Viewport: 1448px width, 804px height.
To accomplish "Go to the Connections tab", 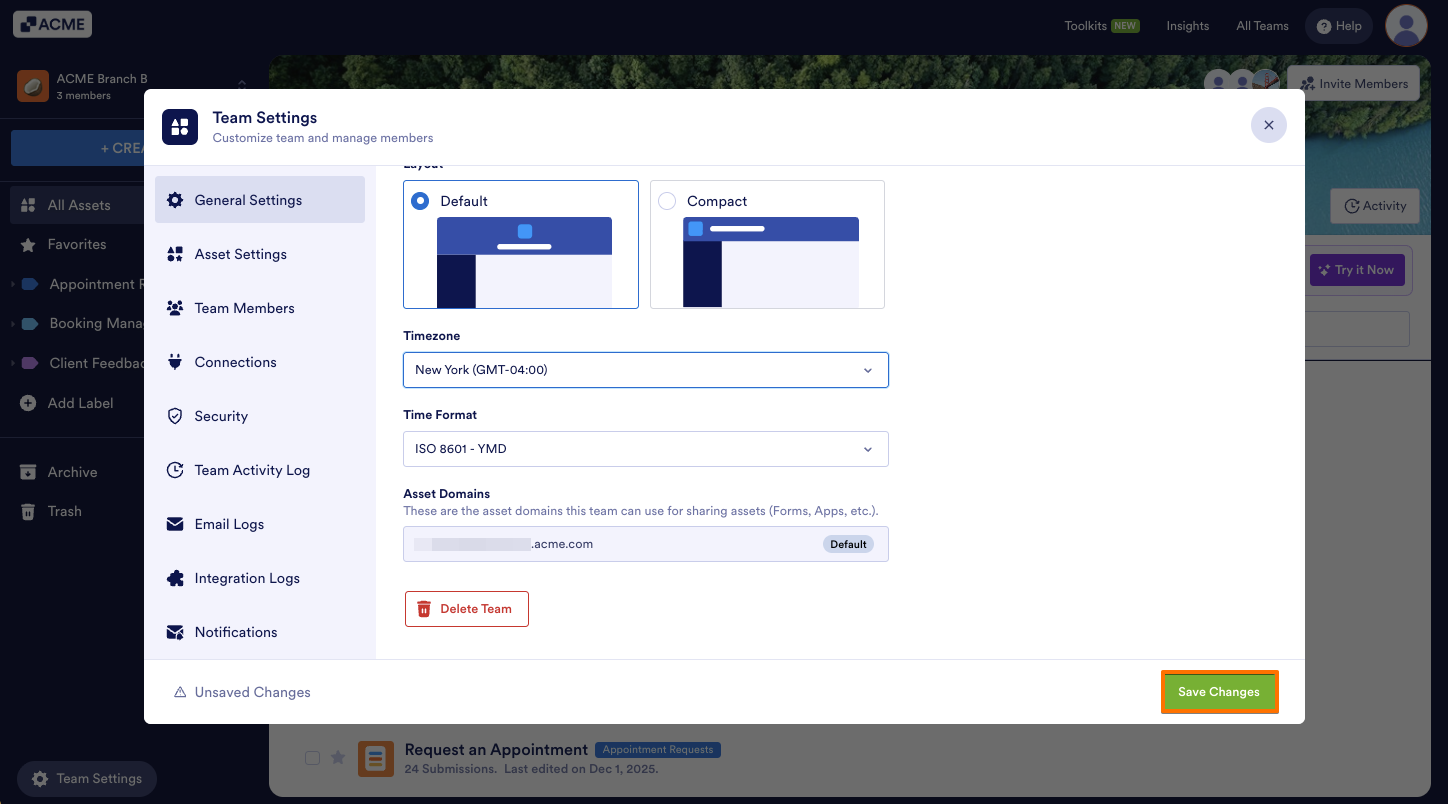I will pyautogui.click(x=260, y=362).
